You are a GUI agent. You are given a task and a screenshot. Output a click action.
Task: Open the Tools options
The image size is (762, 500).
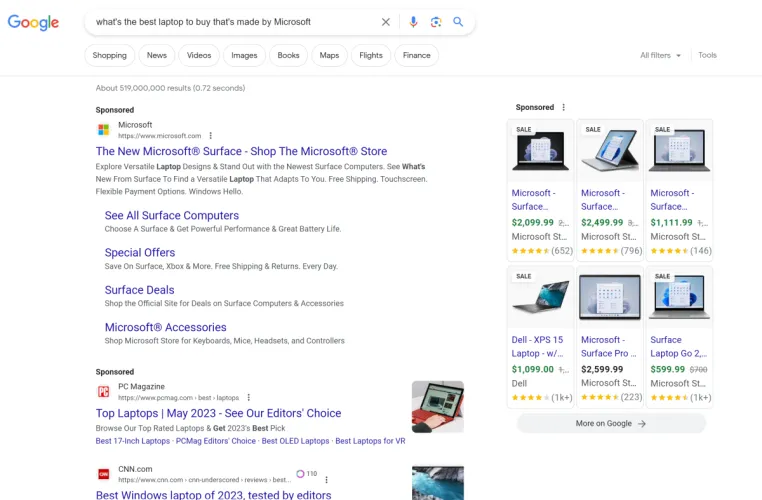pyautogui.click(x=707, y=56)
